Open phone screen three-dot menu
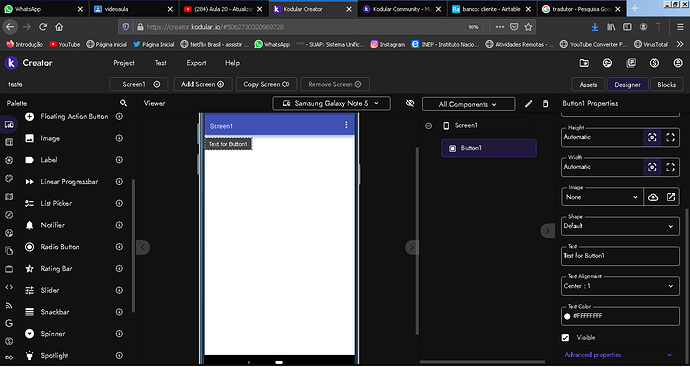The image size is (690, 367). 346,125
